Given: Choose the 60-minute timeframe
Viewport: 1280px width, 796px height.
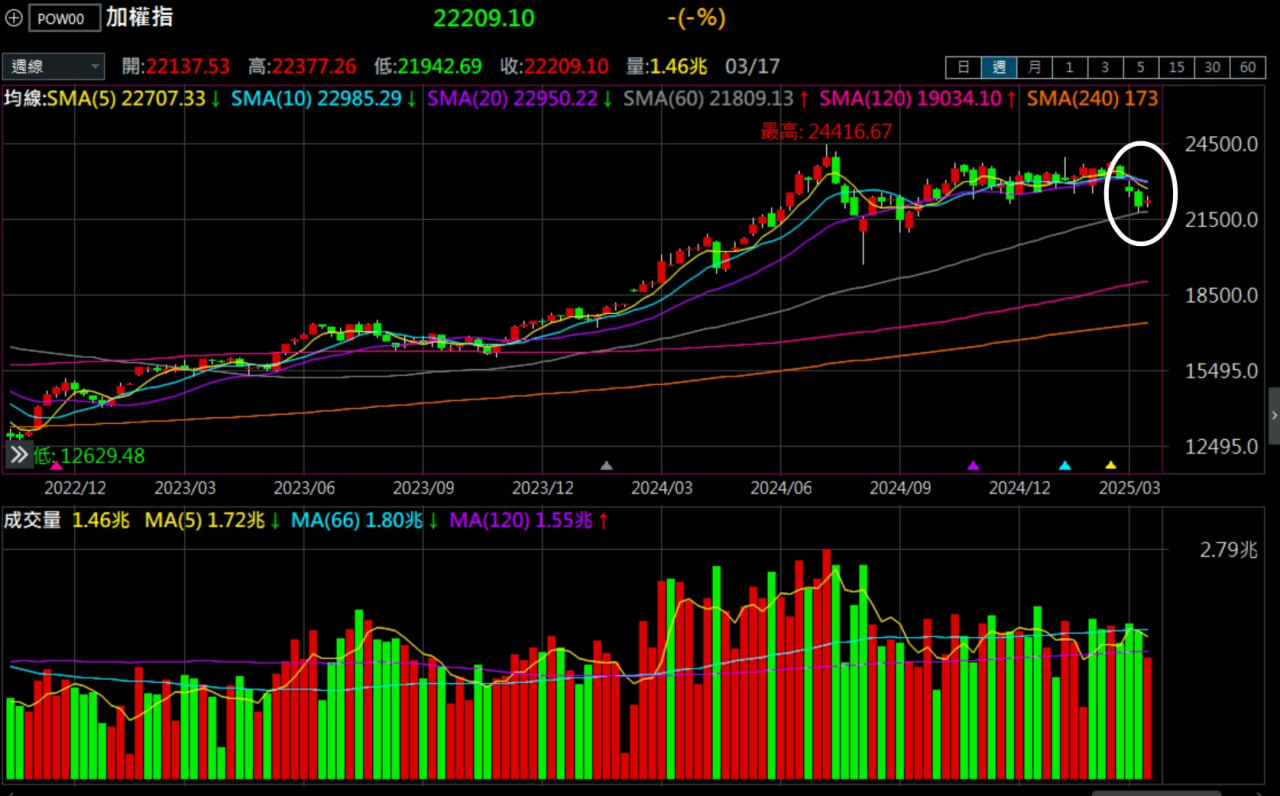Looking at the screenshot, I should coord(1246,67).
